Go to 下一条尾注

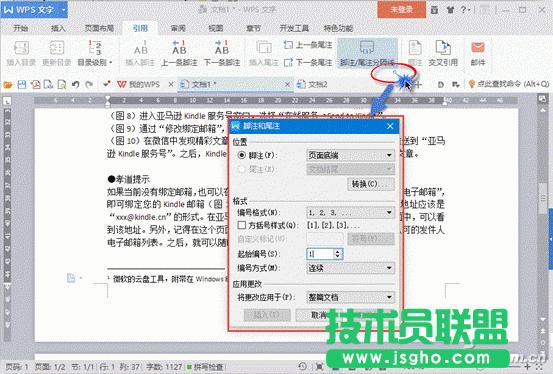(308, 62)
